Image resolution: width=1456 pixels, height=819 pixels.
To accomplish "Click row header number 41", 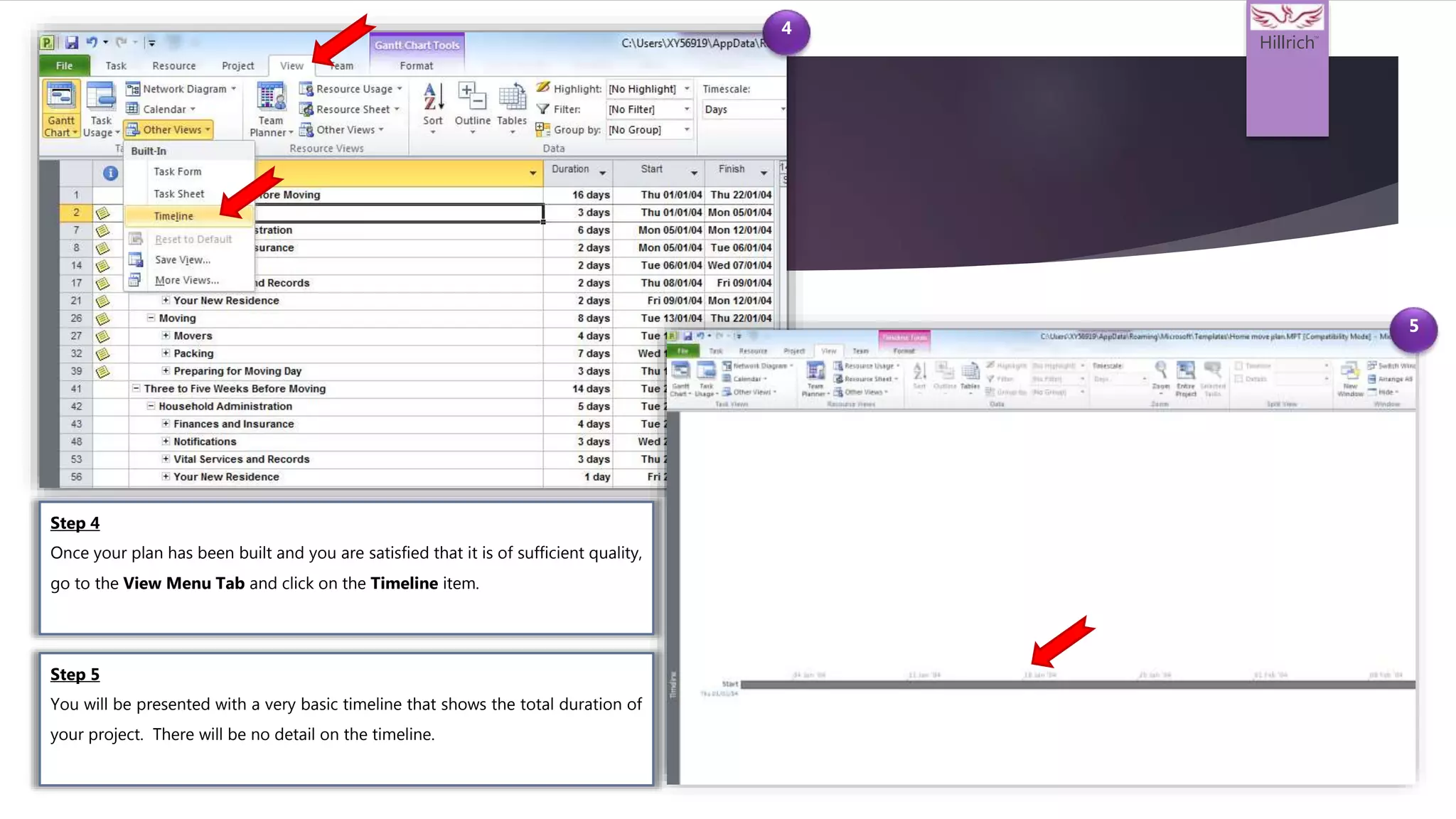I will (x=76, y=389).
